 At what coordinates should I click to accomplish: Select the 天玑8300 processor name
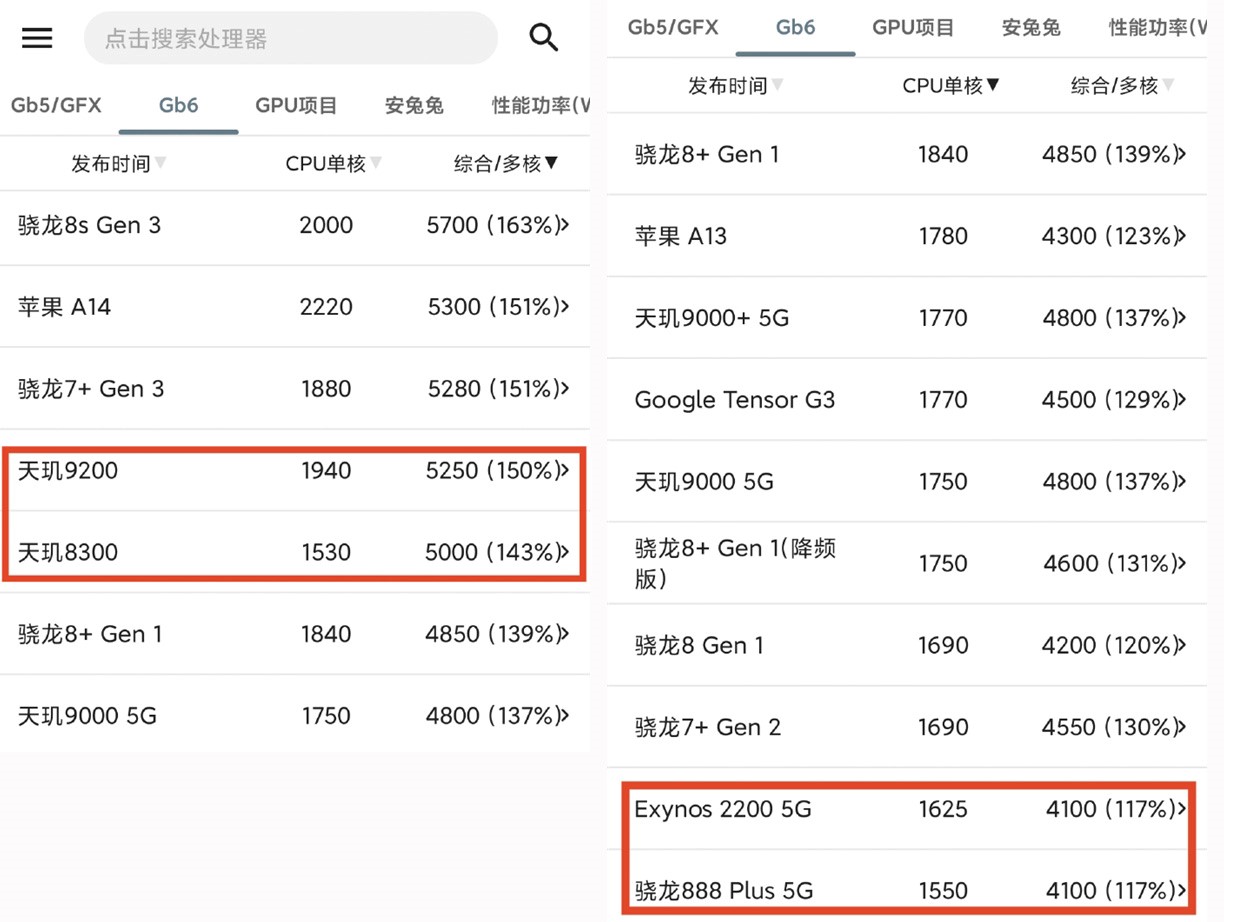(68, 552)
